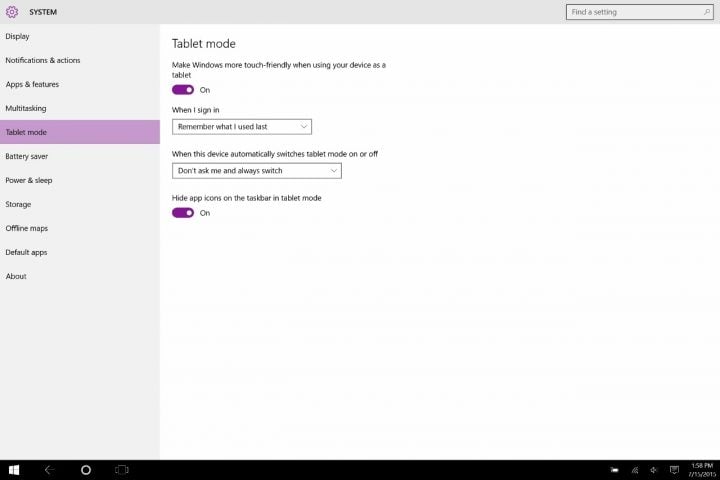Open Notifications & actions settings
This screenshot has width=720, height=480.
(80, 60)
